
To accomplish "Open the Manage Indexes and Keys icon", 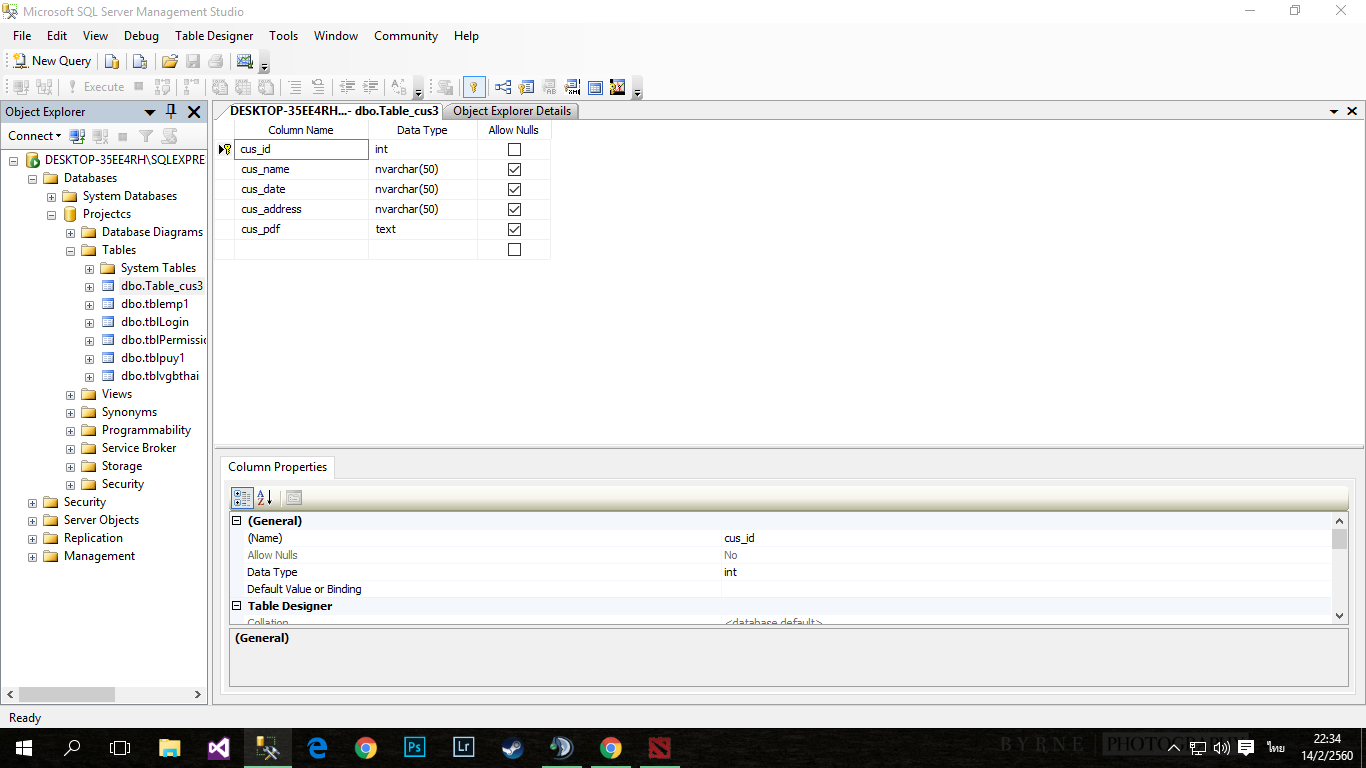I will click(526, 87).
